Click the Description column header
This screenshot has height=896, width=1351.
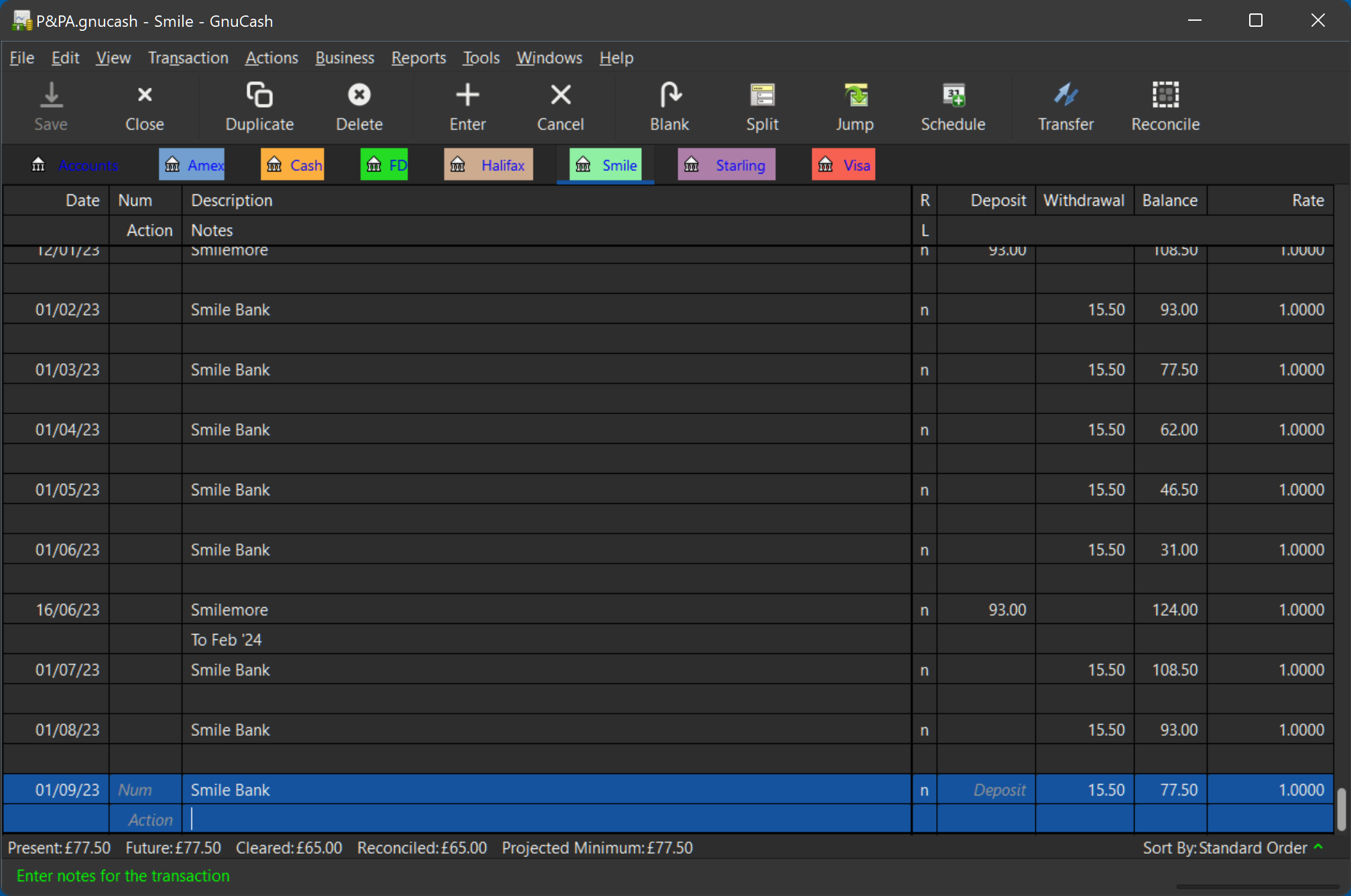pos(546,200)
